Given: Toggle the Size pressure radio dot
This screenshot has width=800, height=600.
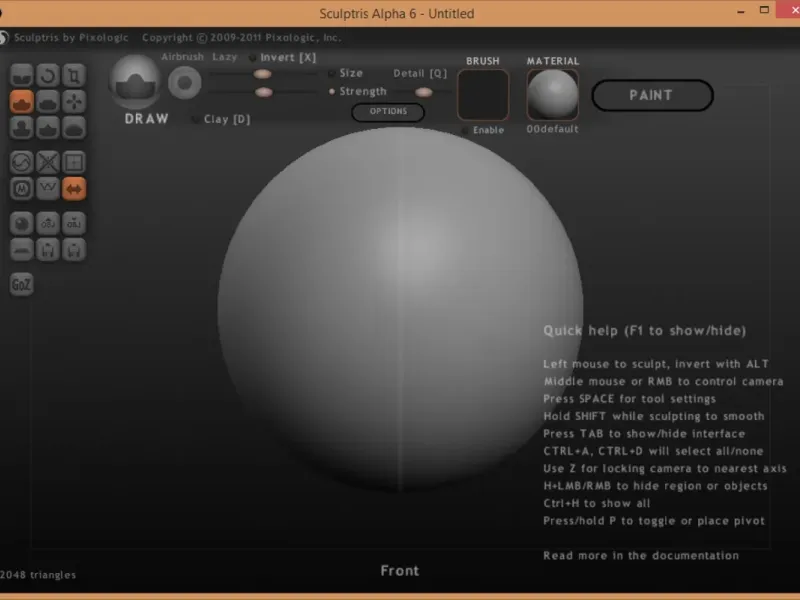Looking at the screenshot, I should pyautogui.click(x=332, y=73).
